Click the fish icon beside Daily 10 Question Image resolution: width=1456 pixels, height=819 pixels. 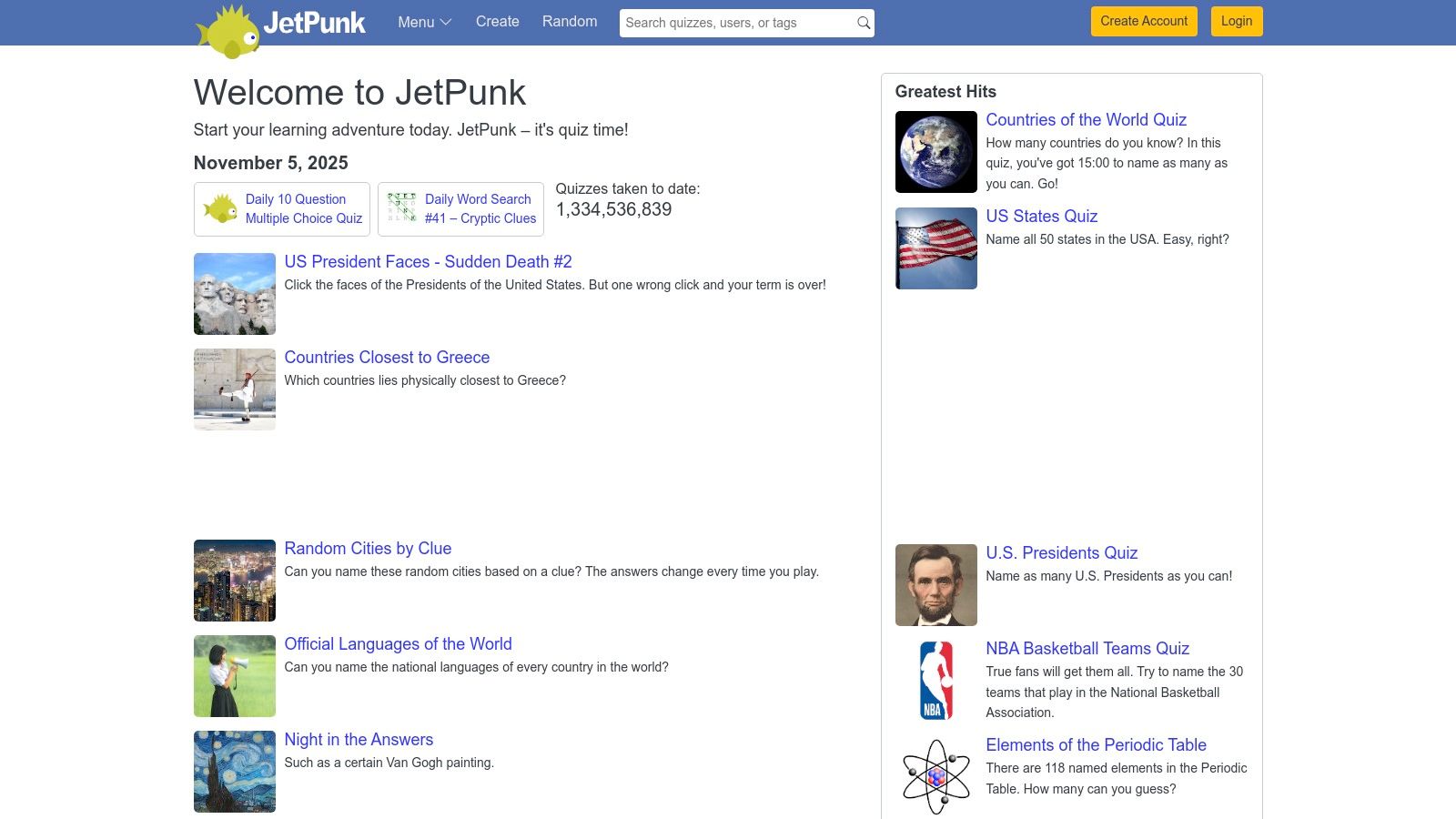pyautogui.click(x=221, y=207)
